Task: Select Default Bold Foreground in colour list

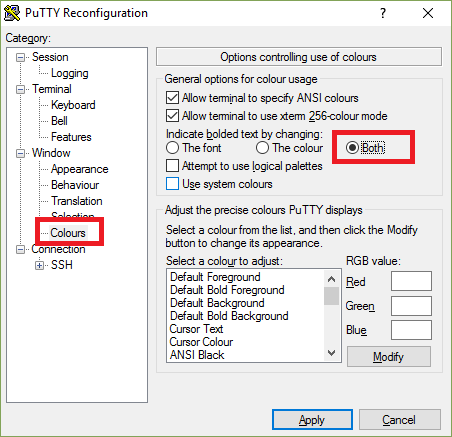Action: tap(227, 290)
